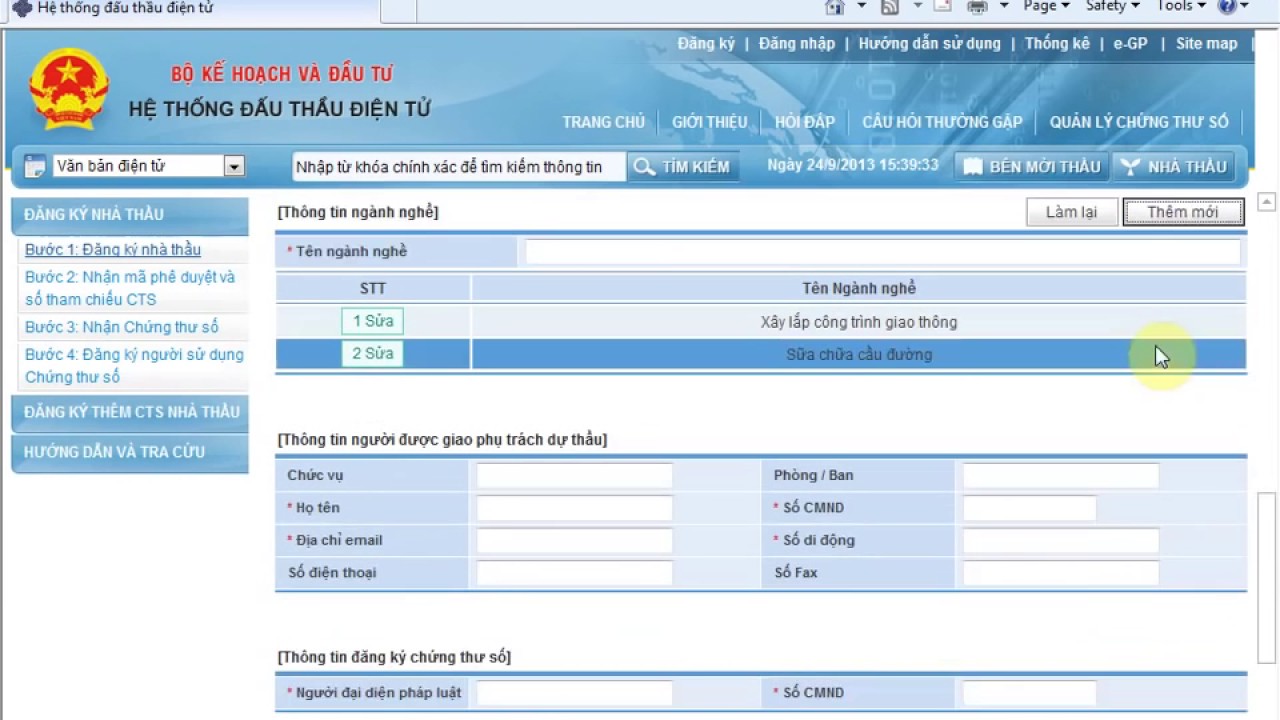Open the browser Help icon menu
Image resolution: width=1280 pixels, height=720 pixels.
(1227, 6)
